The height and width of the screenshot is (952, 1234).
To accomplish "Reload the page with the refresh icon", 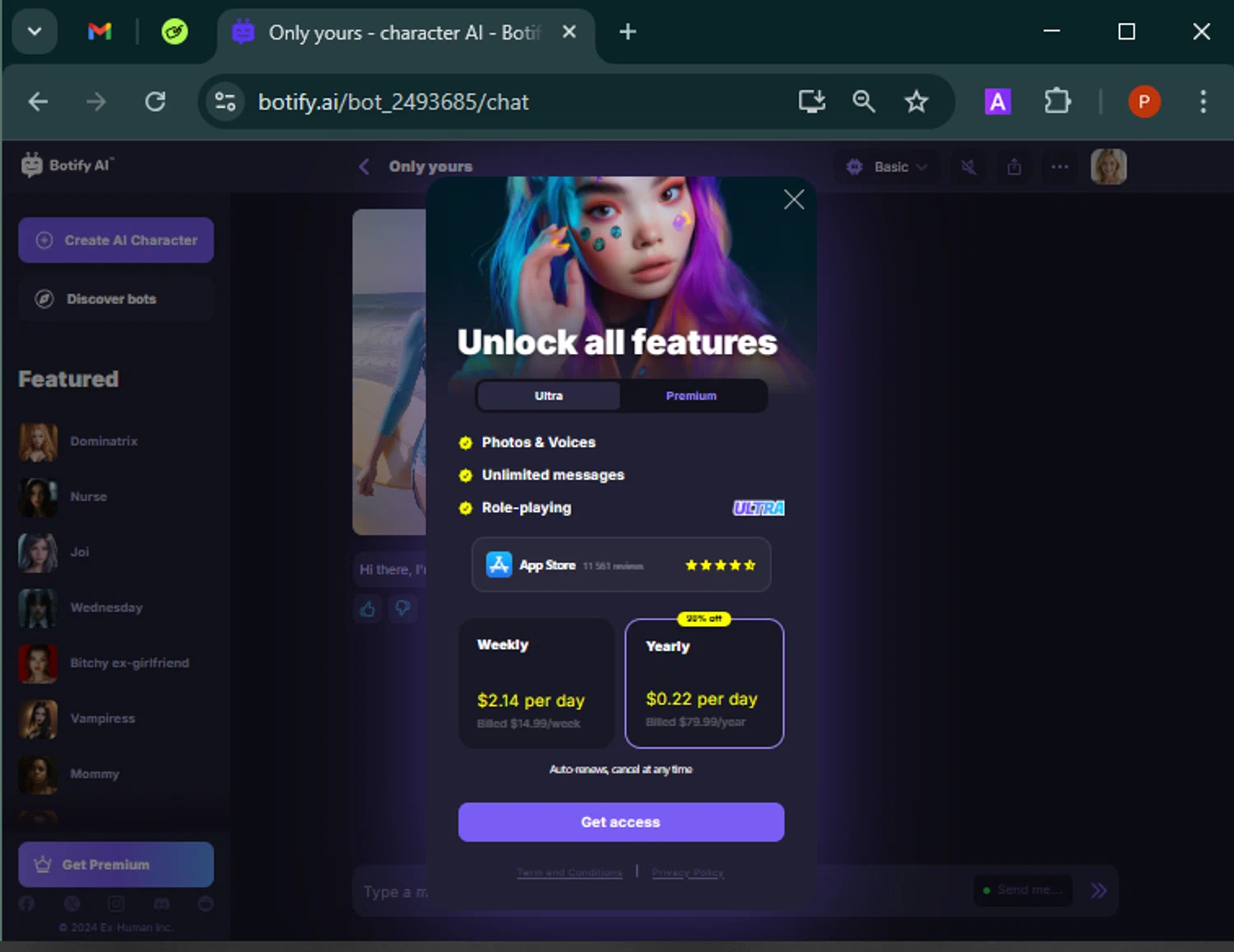I will point(155,102).
